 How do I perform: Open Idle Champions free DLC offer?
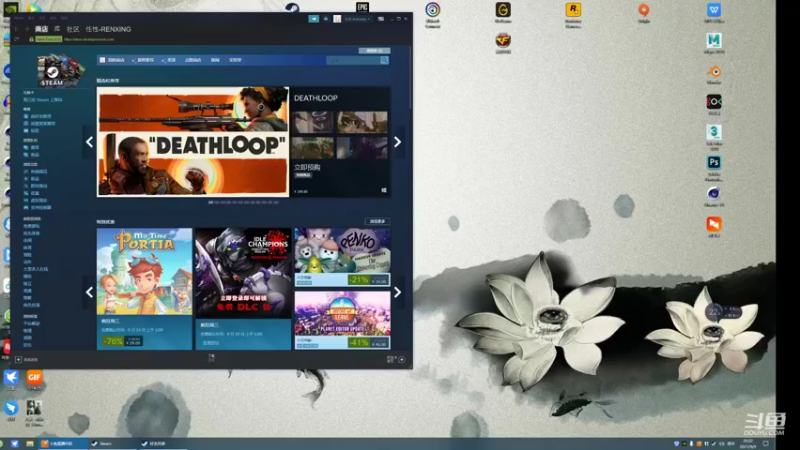pos(243,289)
